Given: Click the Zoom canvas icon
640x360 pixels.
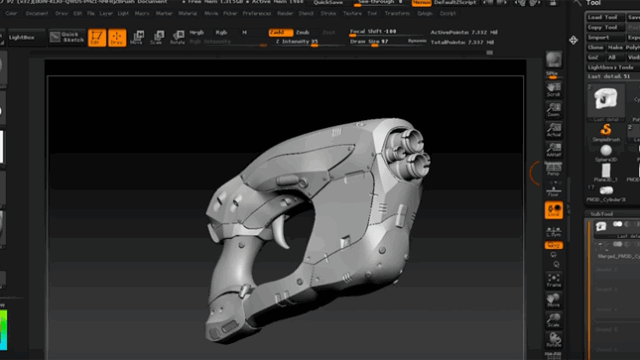Looking at the screenshot, I should coord(553,110).
